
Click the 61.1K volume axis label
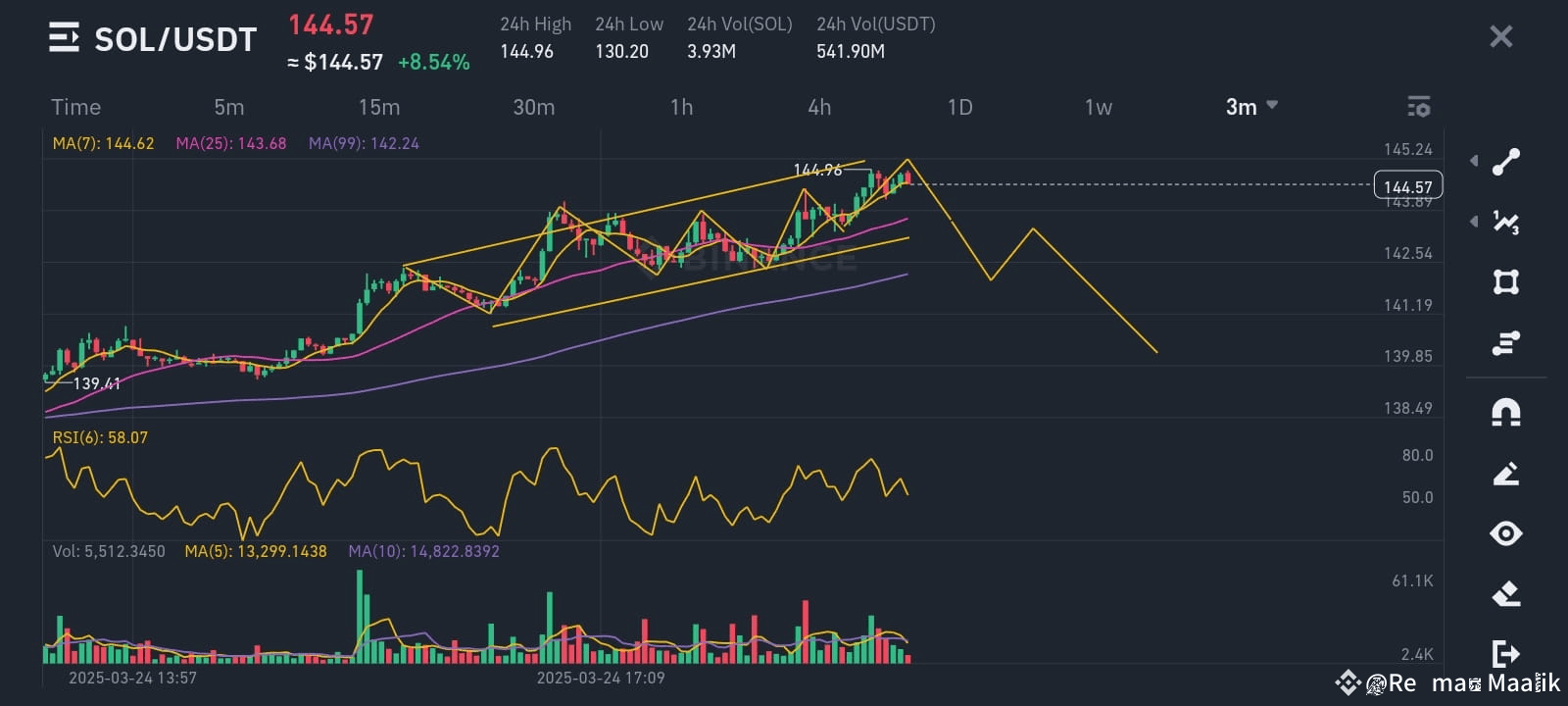pyautogui.click(x=1412, y=580)
